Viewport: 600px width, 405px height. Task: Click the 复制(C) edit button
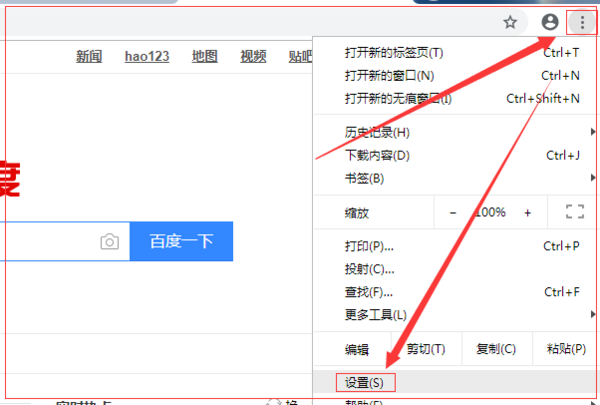click(x=496, y=349)
